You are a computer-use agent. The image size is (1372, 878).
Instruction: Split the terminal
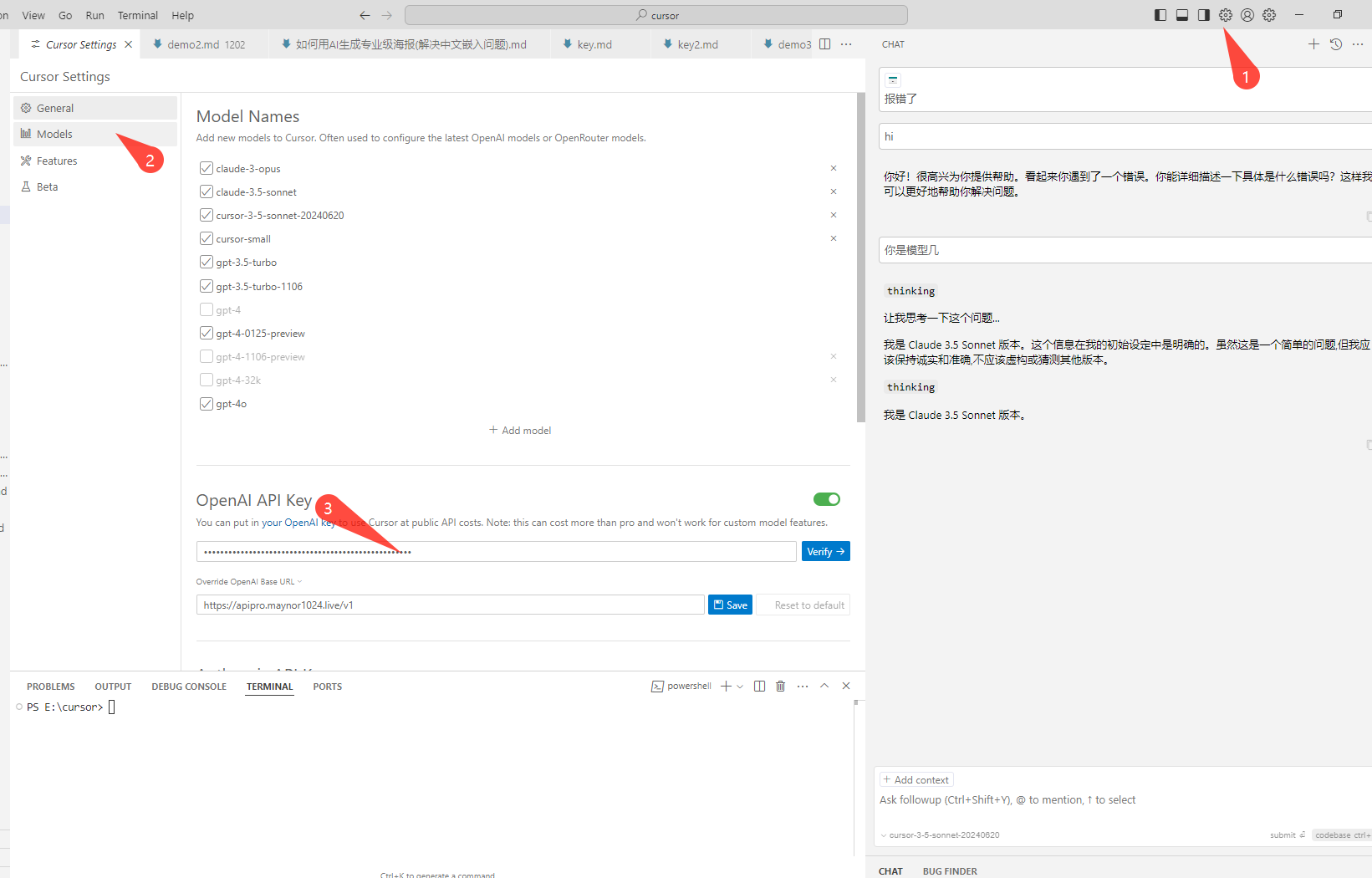click(759, 687)
